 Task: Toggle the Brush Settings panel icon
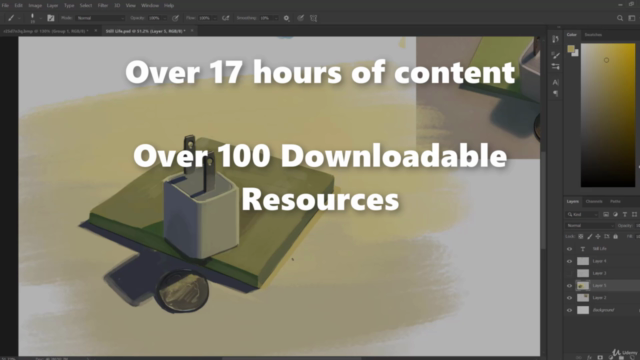(x=51, y=18)
